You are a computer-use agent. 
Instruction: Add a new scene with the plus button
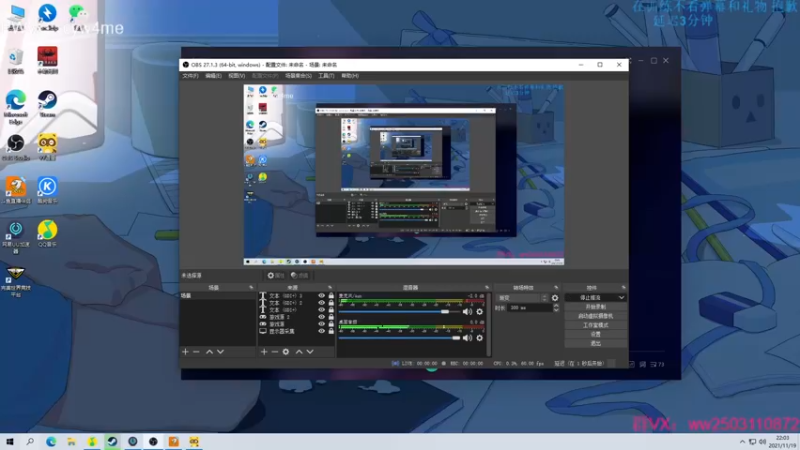coord(185,352)
